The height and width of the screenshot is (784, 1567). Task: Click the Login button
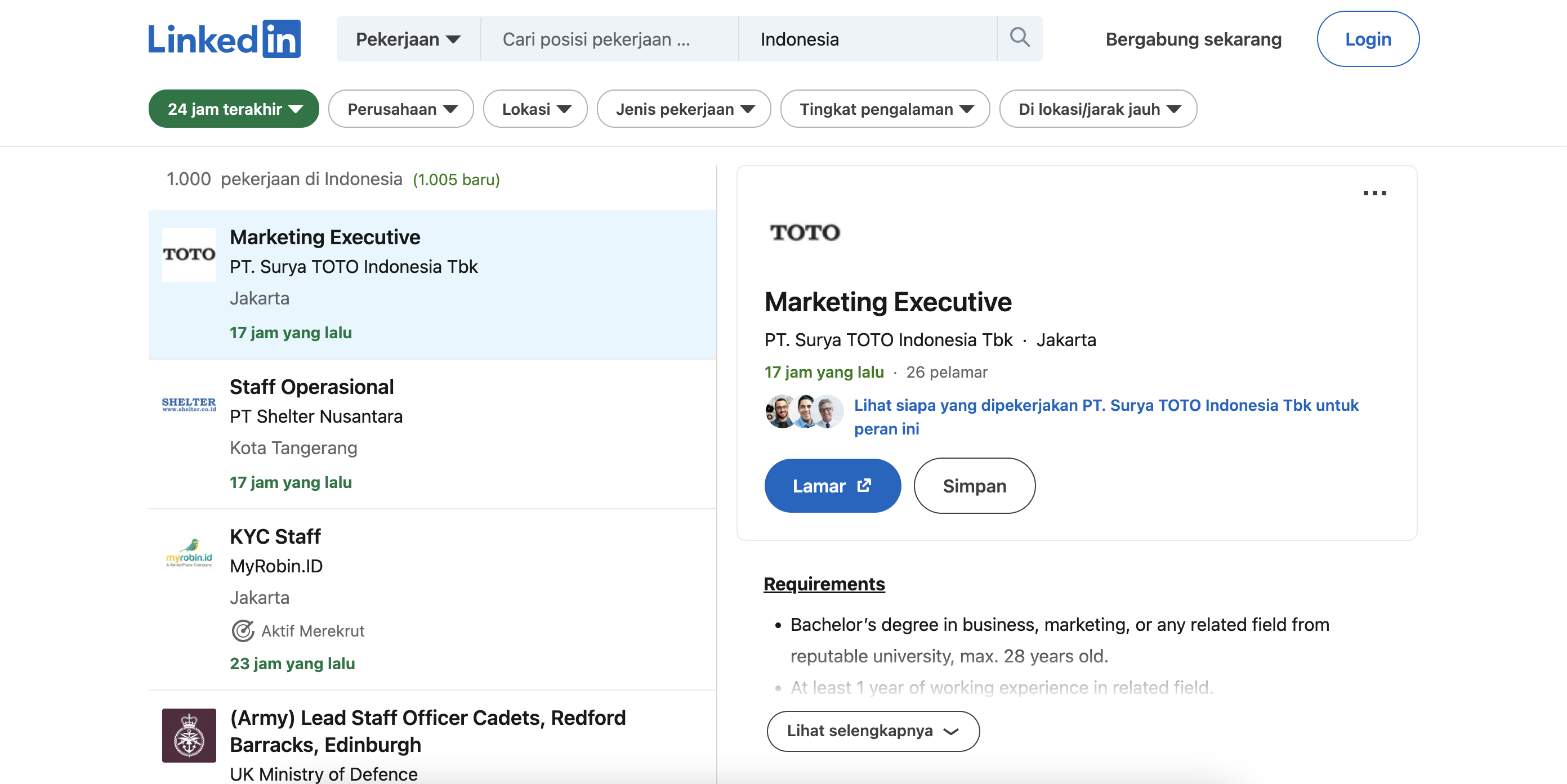coord(1367,39)
